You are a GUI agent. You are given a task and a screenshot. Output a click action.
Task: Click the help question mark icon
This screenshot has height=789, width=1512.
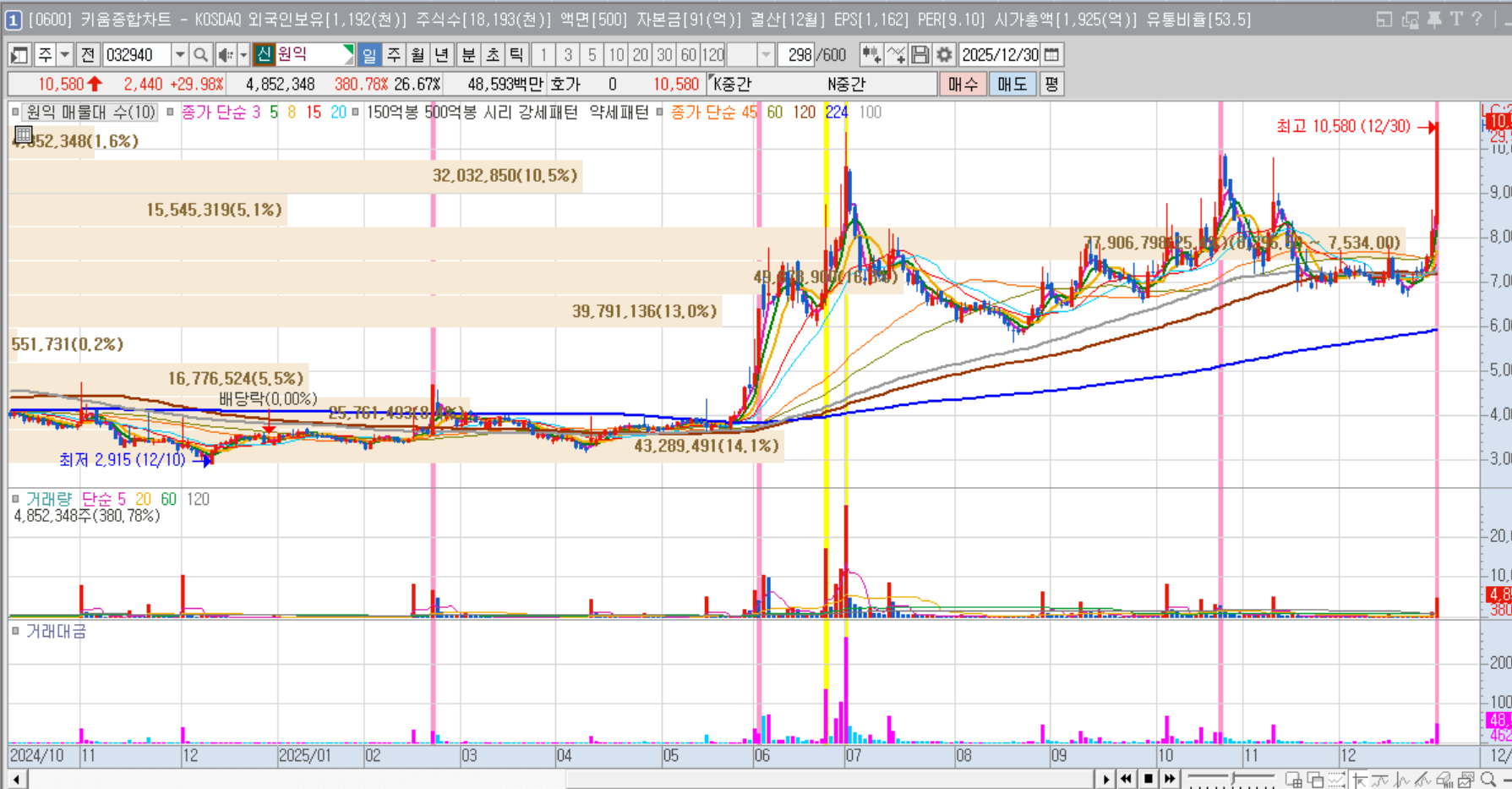(x=1477, y=19)
